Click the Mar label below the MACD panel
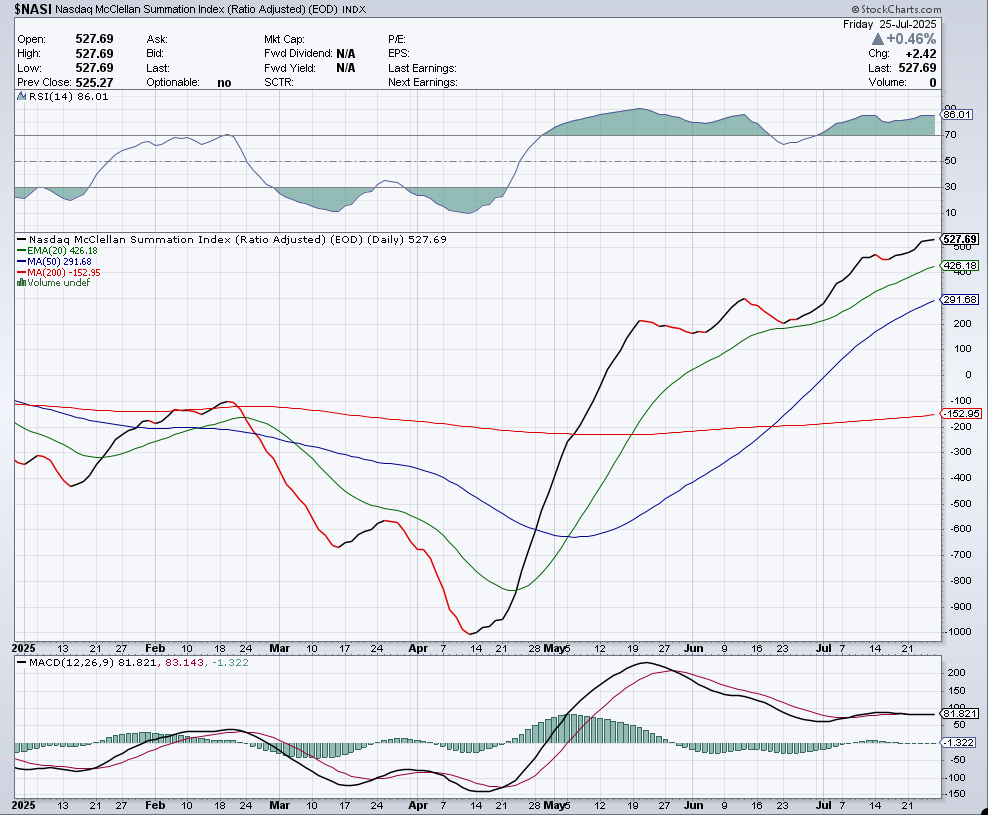Image resolution: width=988 pixels, height=815 pixels. click(x=279, y=805)
